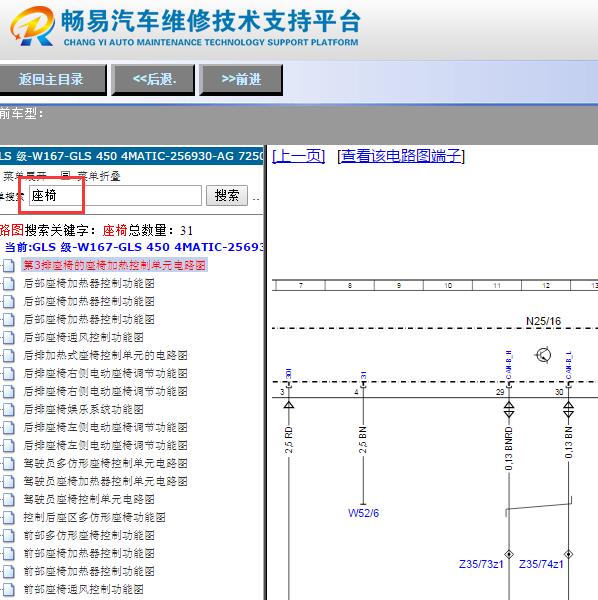Click the 0,13 BN wire label
Screen dimensions: 598x600
point(569,442)
